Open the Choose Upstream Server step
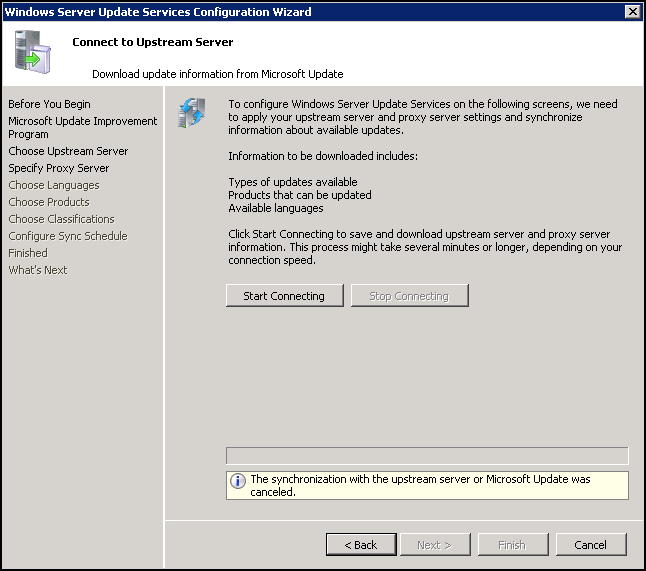The image size is (646, 571). (x=68, y=151)
